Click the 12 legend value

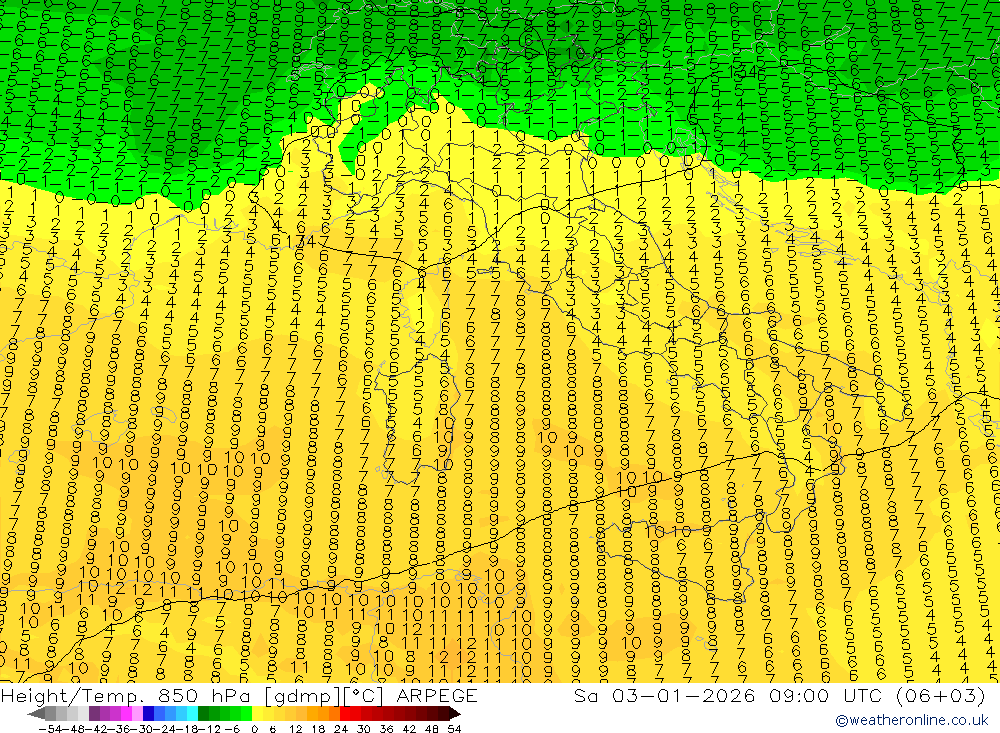(x=295, y=729)
